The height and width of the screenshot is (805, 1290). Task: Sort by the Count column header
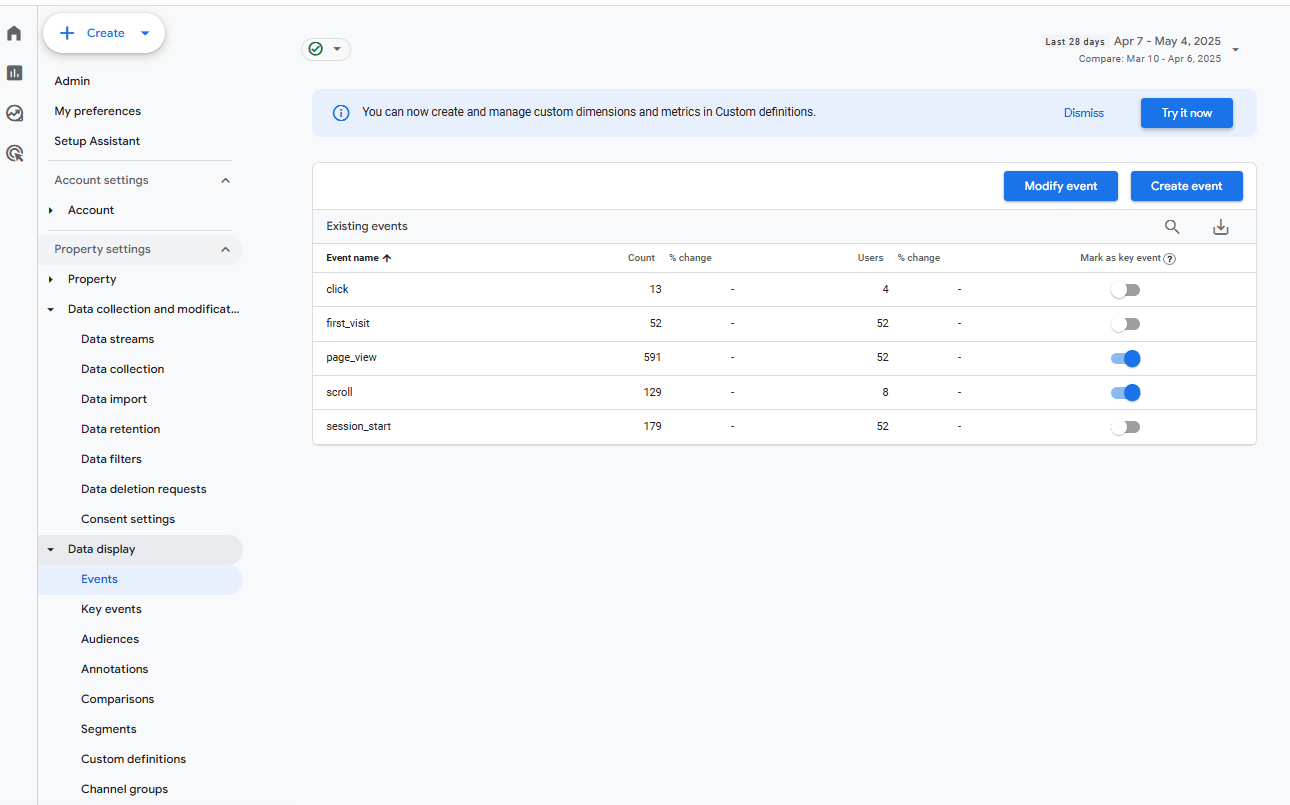pyautogui.click(x=641, y=258)
